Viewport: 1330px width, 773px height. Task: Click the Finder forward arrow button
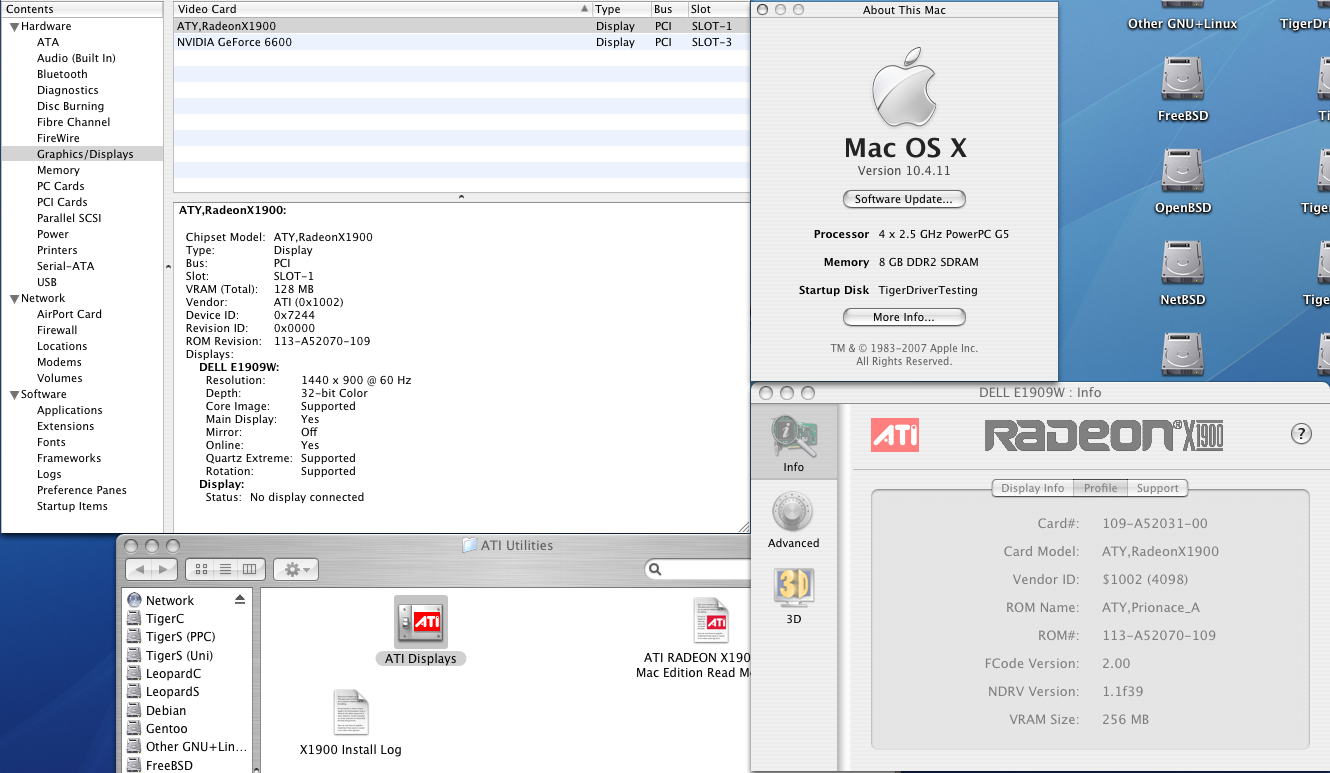[165, 569]
